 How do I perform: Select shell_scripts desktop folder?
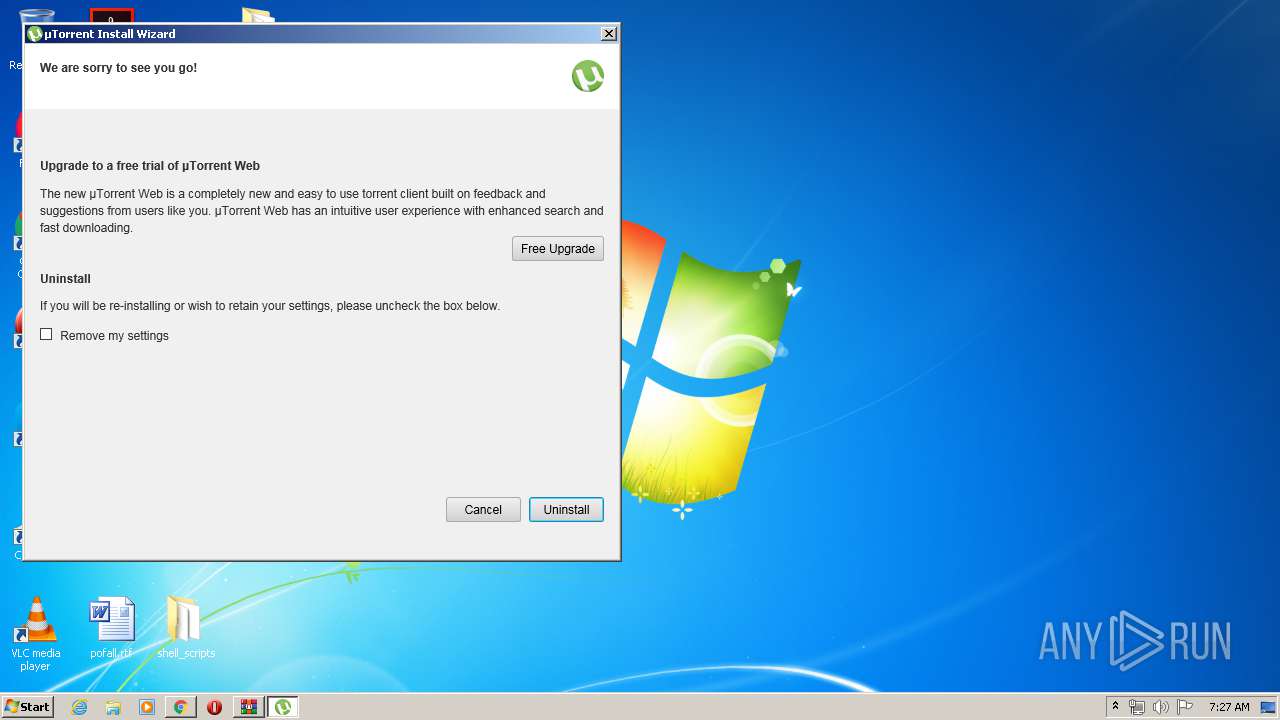pyautogui.click(x=185, y=628)
